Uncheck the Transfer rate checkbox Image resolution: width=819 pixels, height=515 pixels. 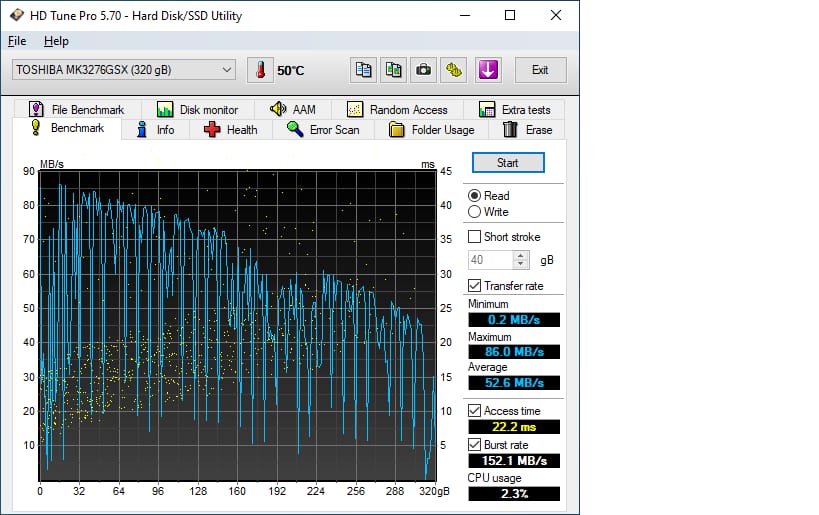[474, 286]
